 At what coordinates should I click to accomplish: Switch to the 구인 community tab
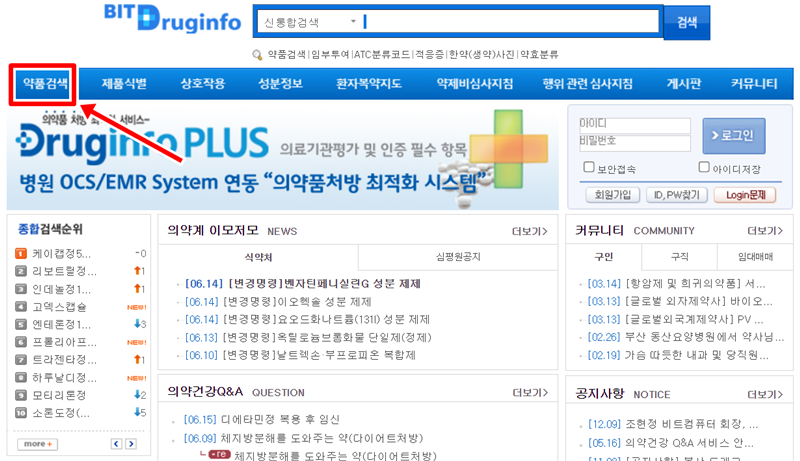tap(604, 257)
